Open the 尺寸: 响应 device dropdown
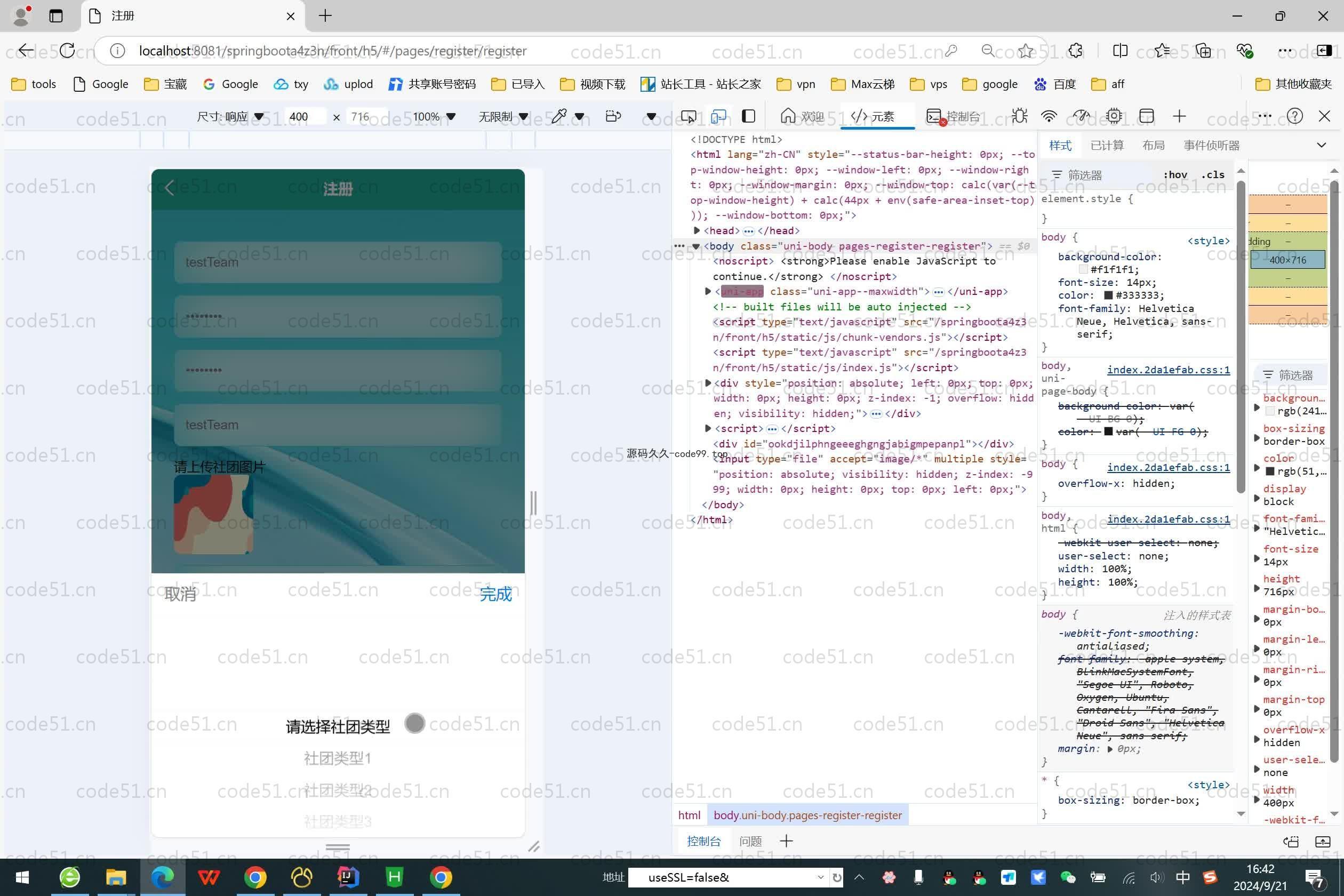This screenshot has height=896, width=1344. click(x=230, y=117)
